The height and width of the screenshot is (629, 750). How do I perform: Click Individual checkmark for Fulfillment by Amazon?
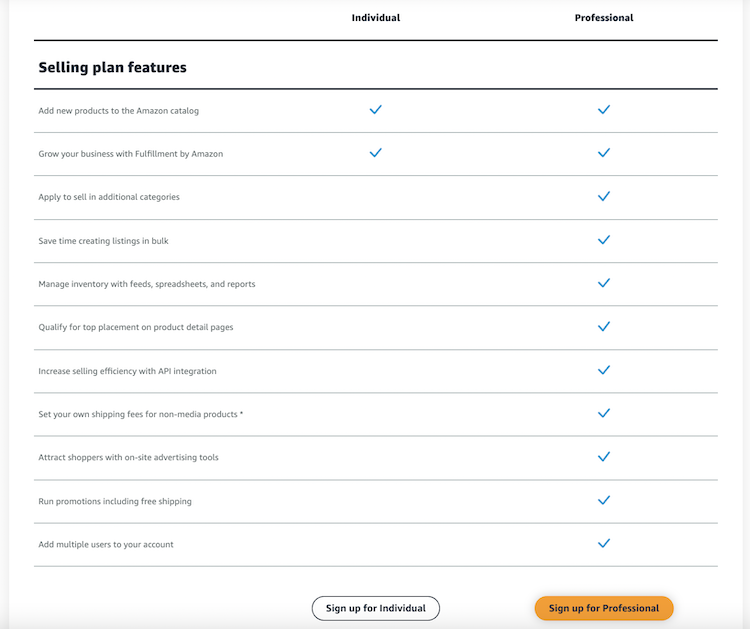pos(375,153)
